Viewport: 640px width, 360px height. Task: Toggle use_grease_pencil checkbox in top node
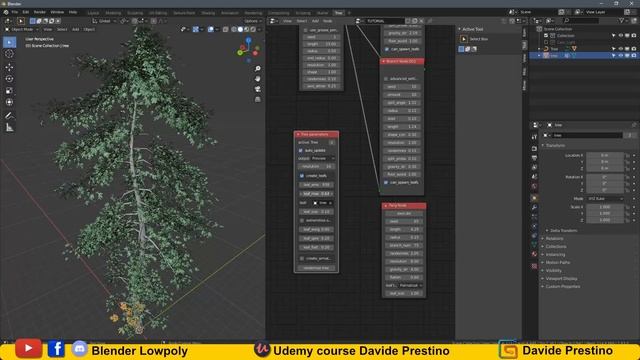(x=305, y=30)
